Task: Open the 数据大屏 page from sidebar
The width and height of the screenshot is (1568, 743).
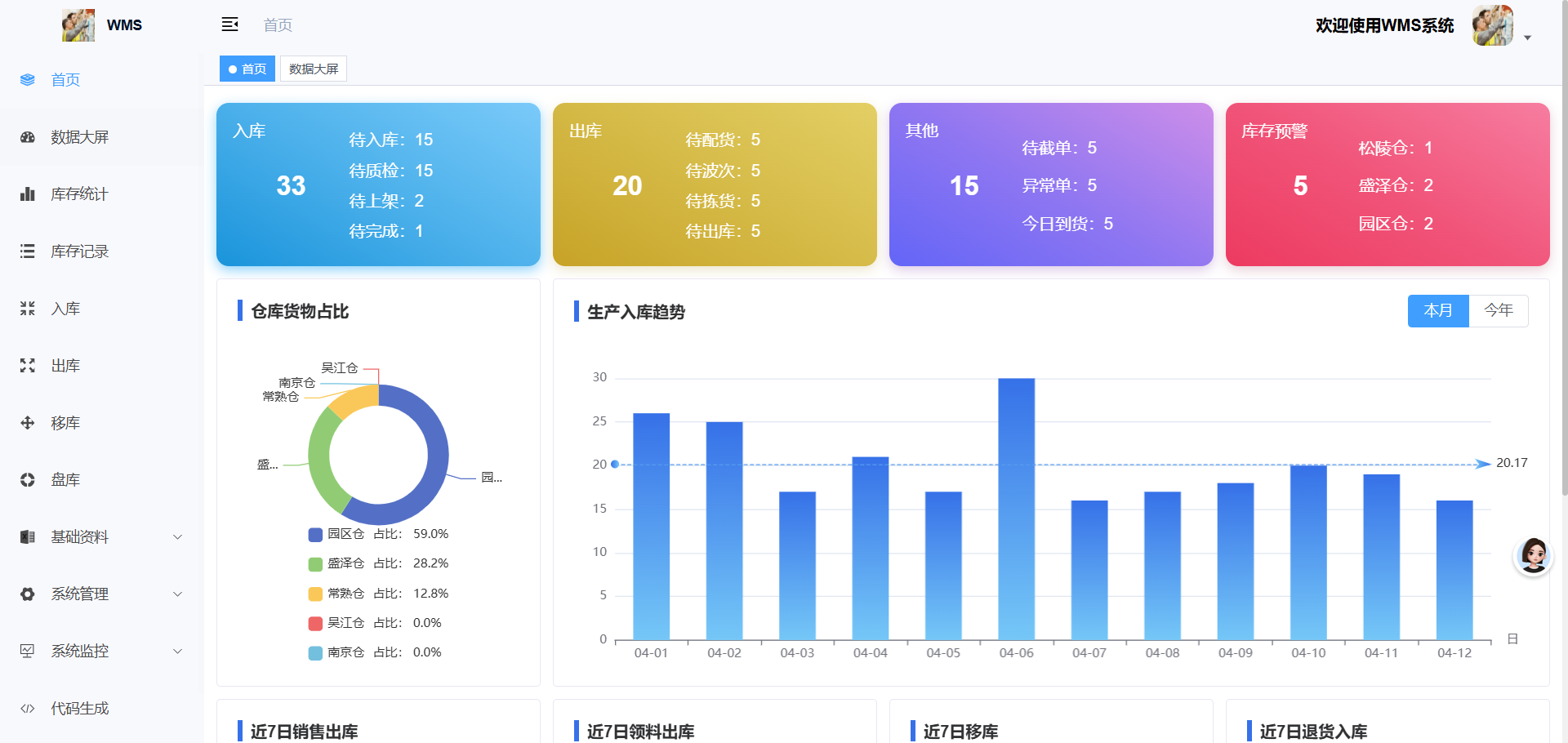Action: pyautogui.click(x=78, y=136)
